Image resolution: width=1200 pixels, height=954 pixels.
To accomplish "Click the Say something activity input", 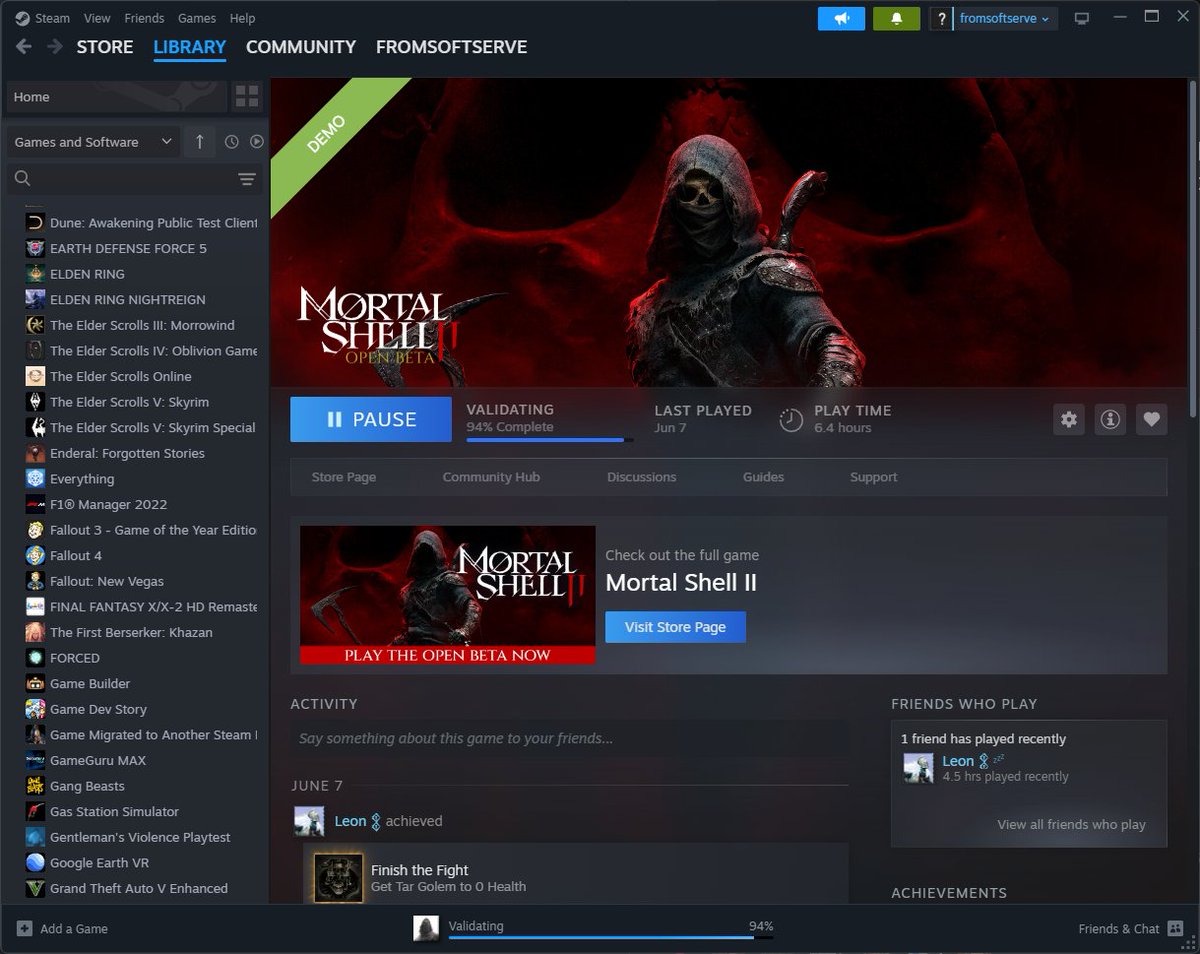I will [569, 738].
